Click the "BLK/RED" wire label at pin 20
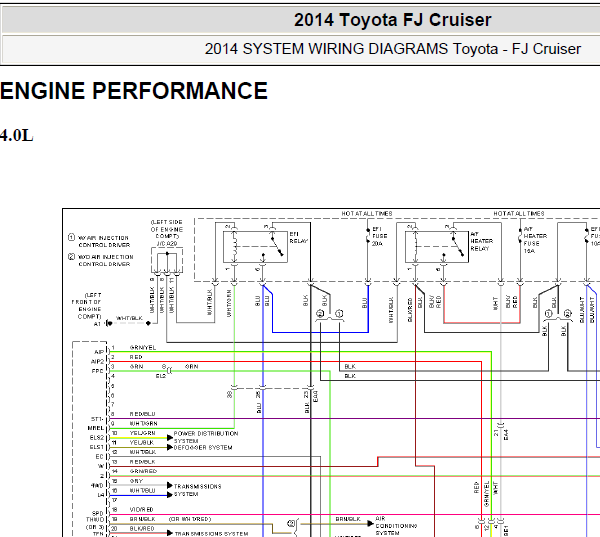This screenshot has width=600, height=537. (142, 529)
